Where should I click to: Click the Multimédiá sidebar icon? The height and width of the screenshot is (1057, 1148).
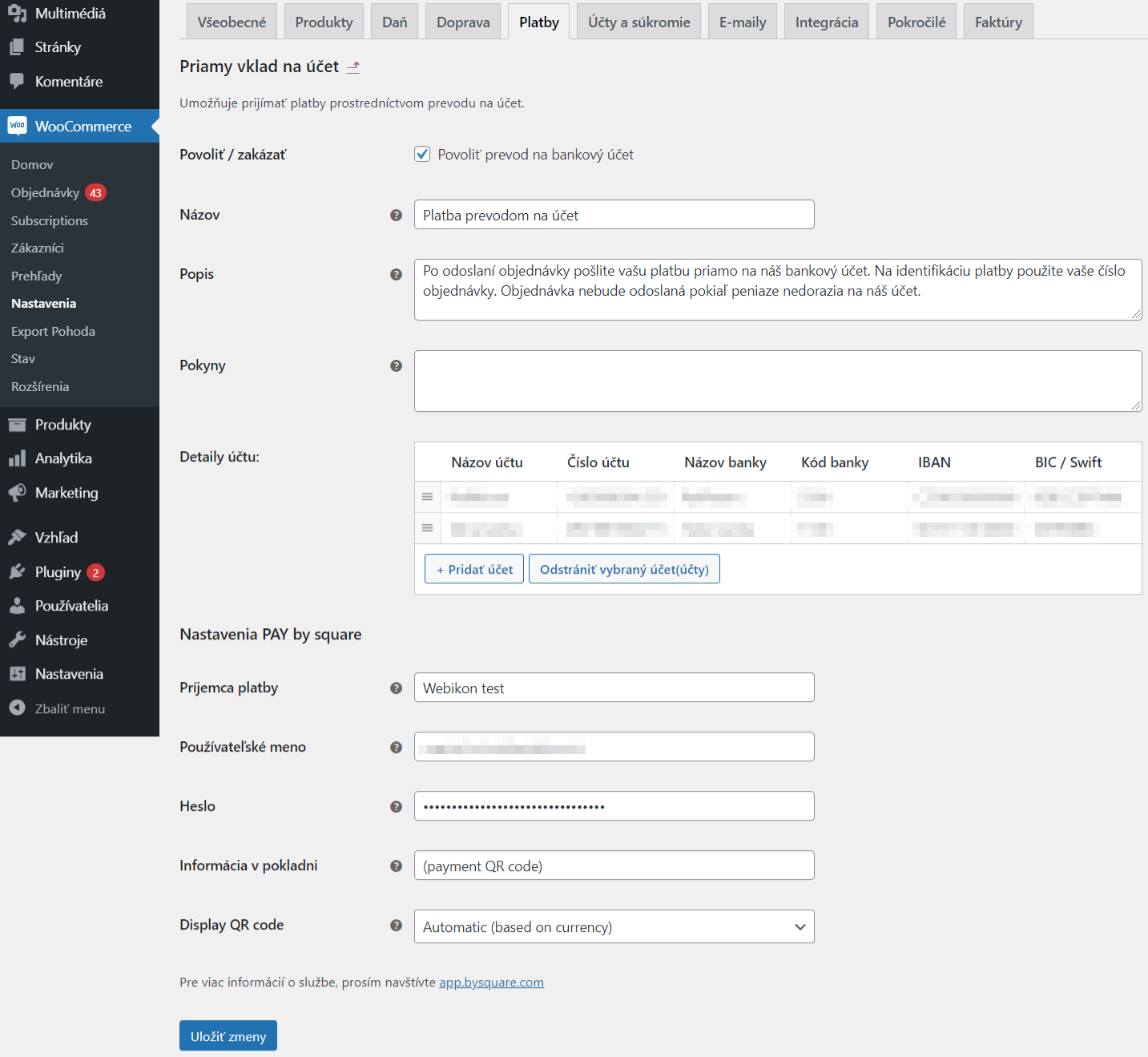click(x=17, y=13)
